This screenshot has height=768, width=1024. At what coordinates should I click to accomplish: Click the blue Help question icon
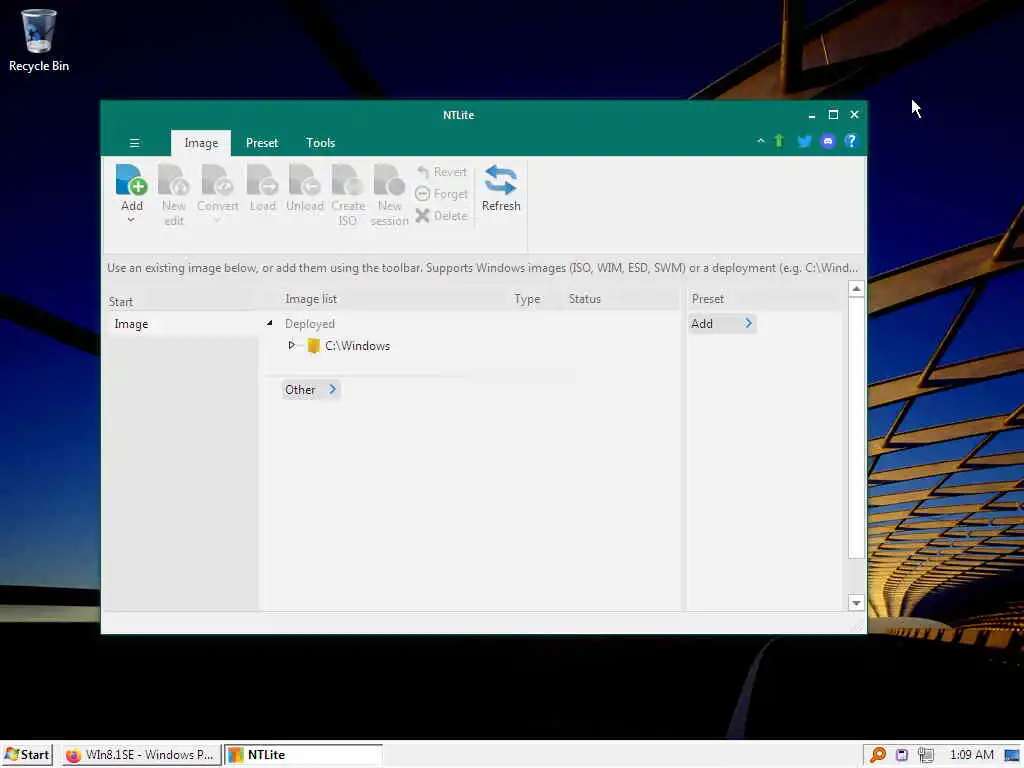[850, 141]
